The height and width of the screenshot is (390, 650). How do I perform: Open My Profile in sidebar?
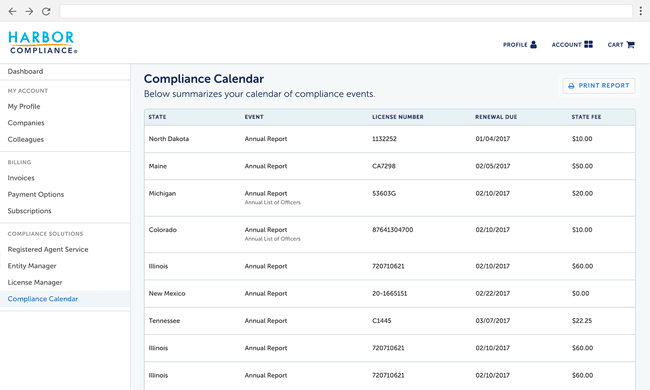point(24,107)
